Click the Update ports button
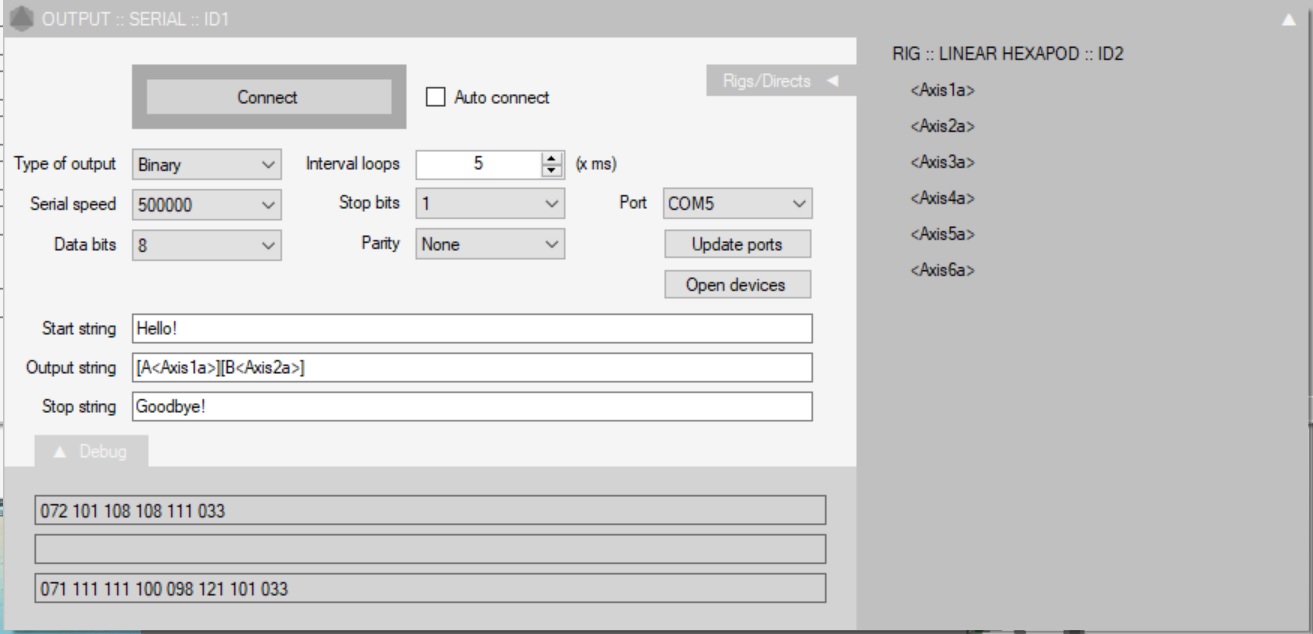The height and width of the screenshot is (634, 1313). (x=737, y=244)
